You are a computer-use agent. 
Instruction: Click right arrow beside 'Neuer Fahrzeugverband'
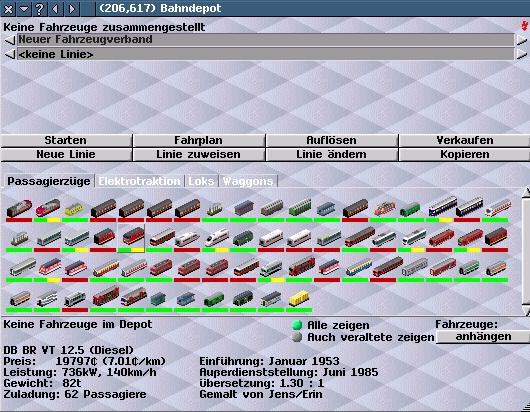(522, 40)
